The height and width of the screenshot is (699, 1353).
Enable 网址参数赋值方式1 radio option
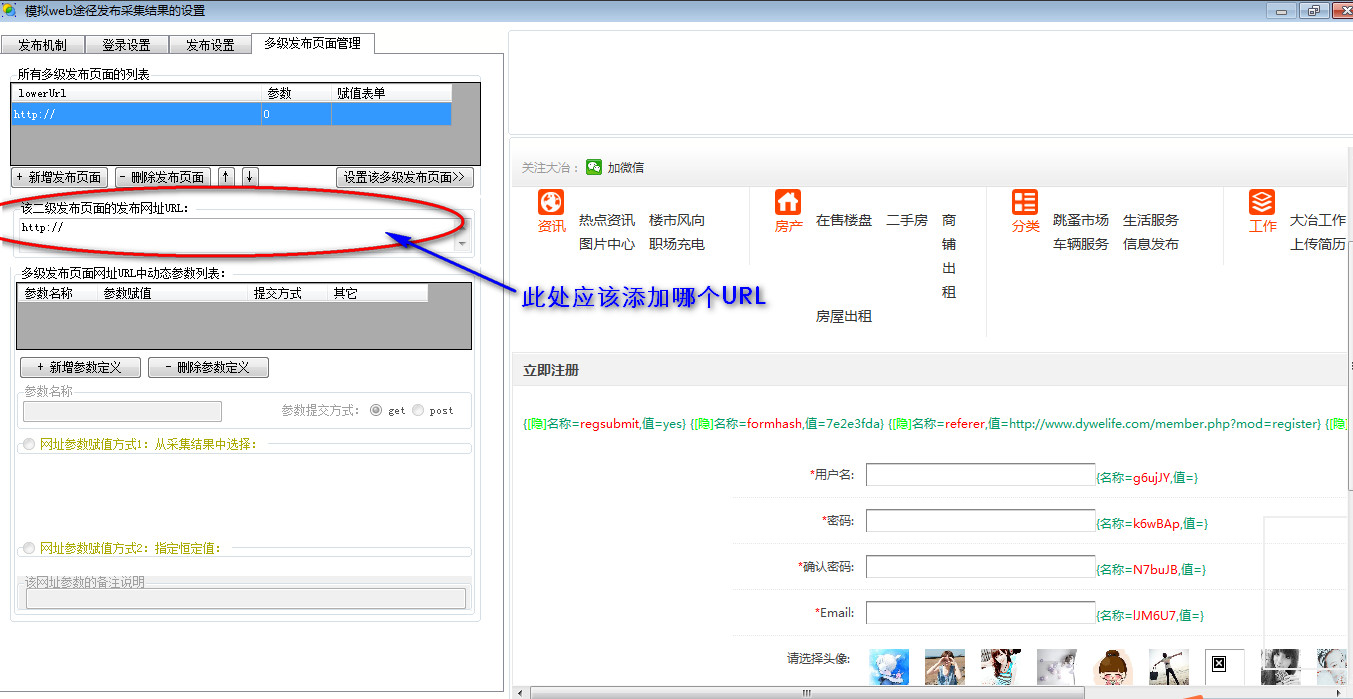(x=29, y=444)
